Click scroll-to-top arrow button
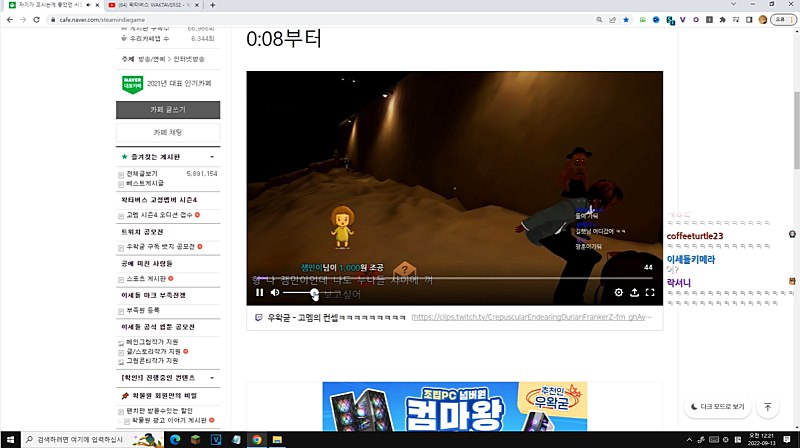This screenshot has height=448, width=800. pos(767,407)
